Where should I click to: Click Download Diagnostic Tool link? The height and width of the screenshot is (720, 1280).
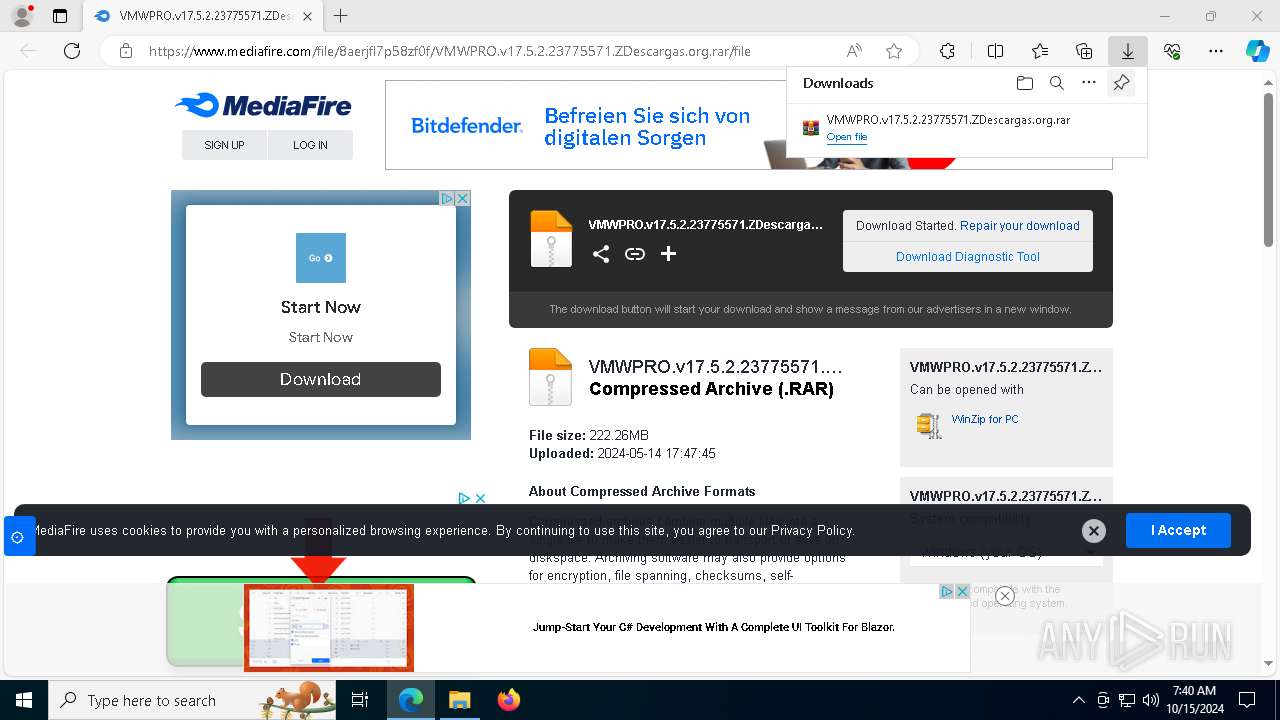click(x=968, y=257)
